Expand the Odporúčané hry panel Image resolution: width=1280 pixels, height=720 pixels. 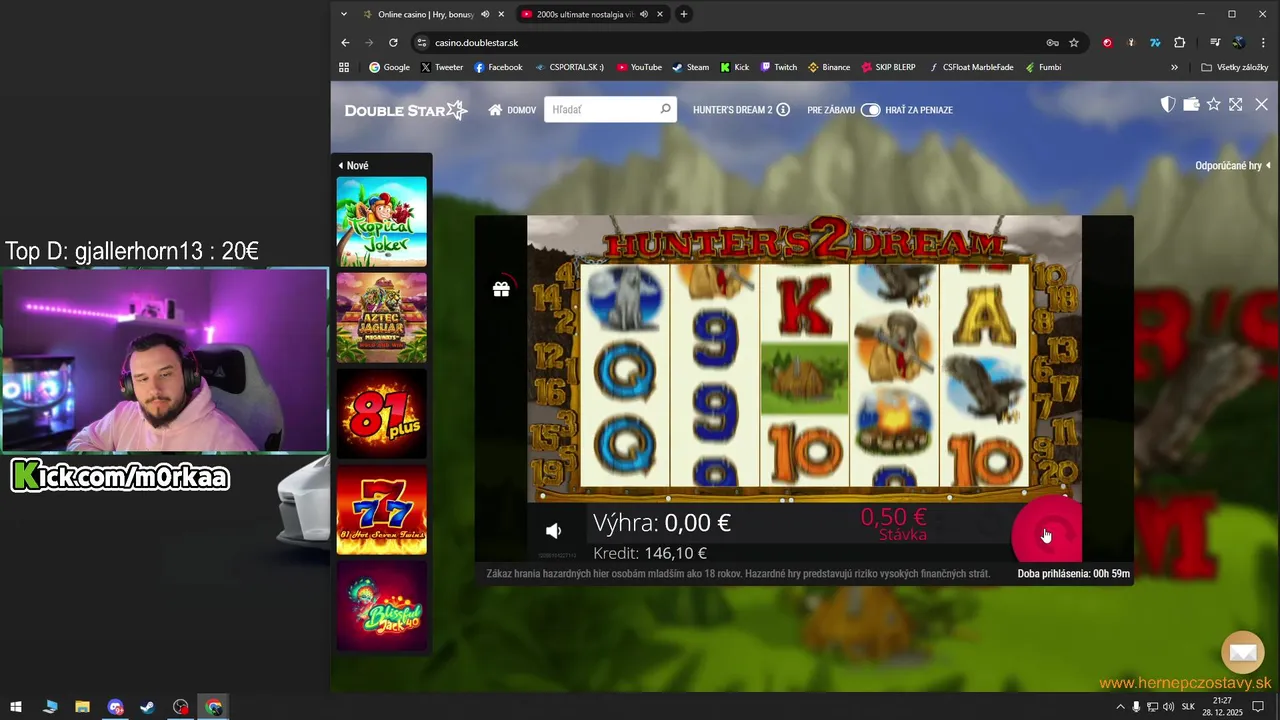click(x=1233, y=166)
